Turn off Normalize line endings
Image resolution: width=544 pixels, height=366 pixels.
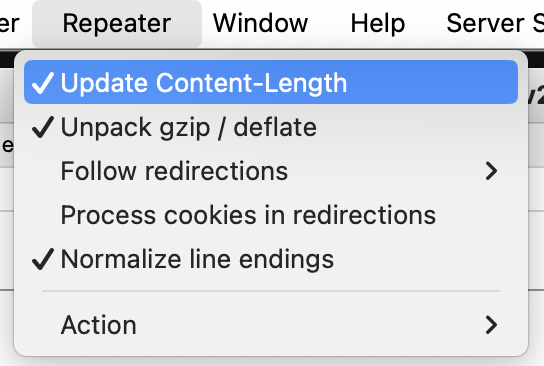[271, 259]
